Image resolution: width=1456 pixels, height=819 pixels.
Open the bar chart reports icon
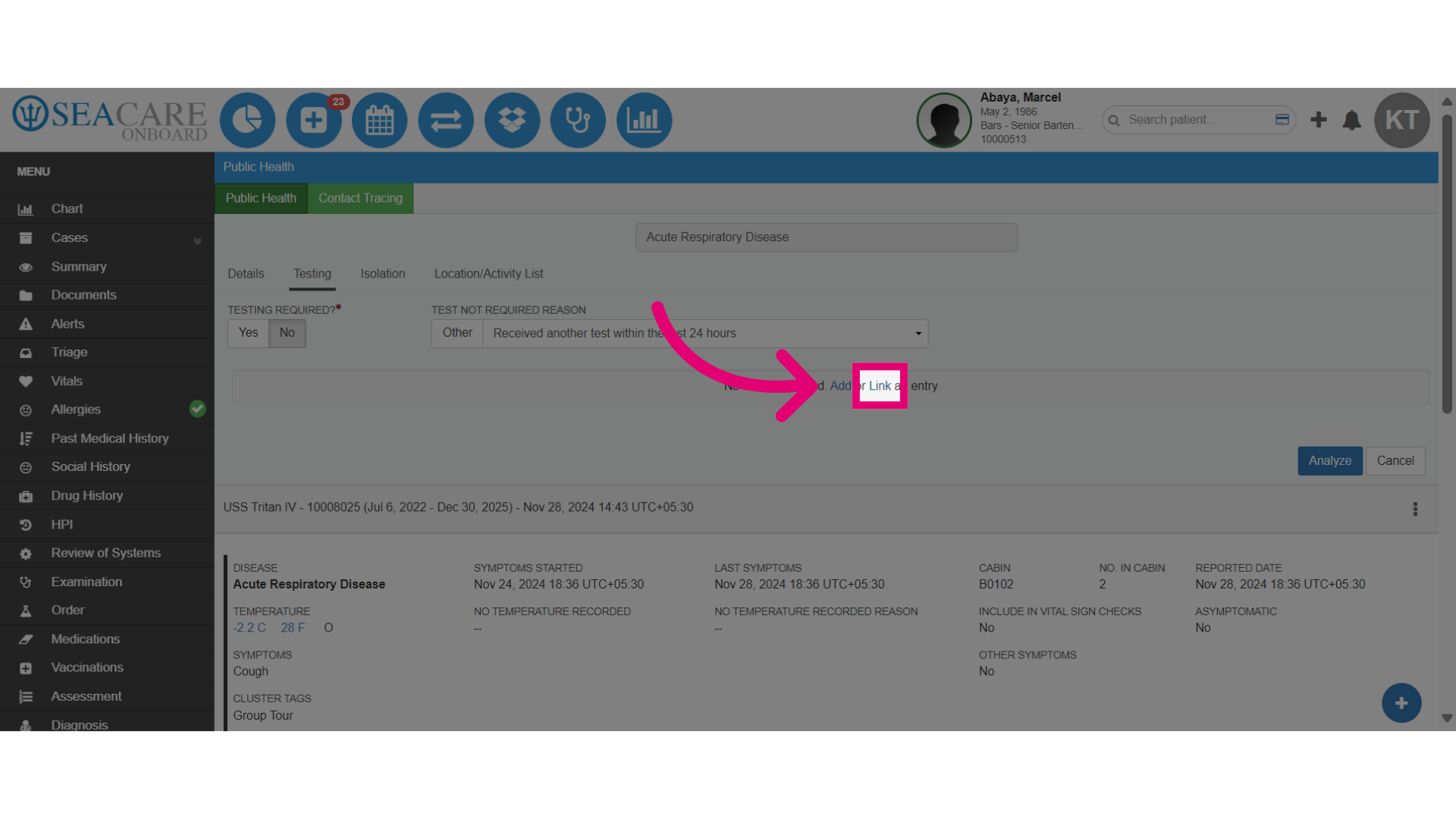644,120
